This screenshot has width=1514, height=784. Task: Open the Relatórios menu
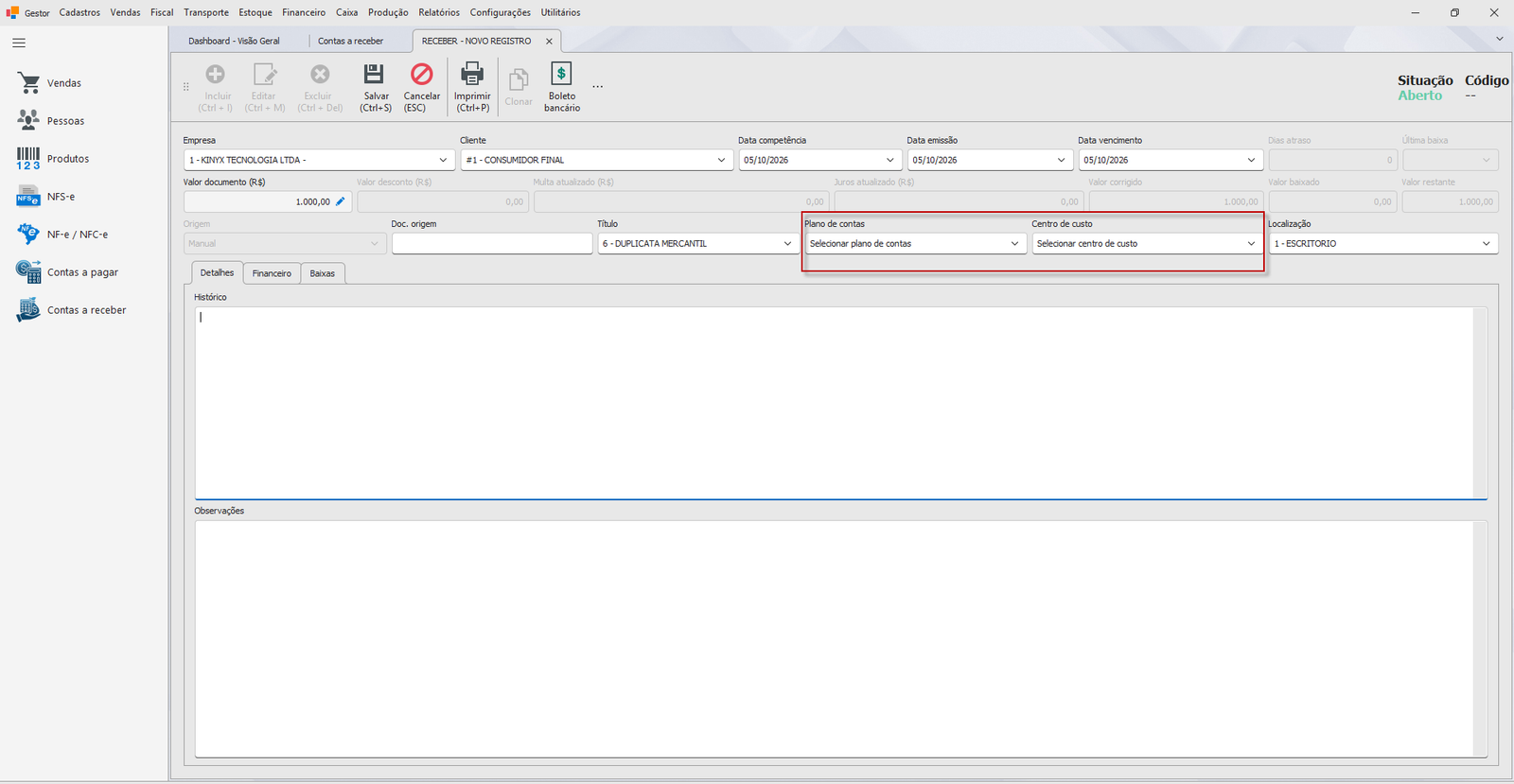pyautogui.click(x=439, y=12)
